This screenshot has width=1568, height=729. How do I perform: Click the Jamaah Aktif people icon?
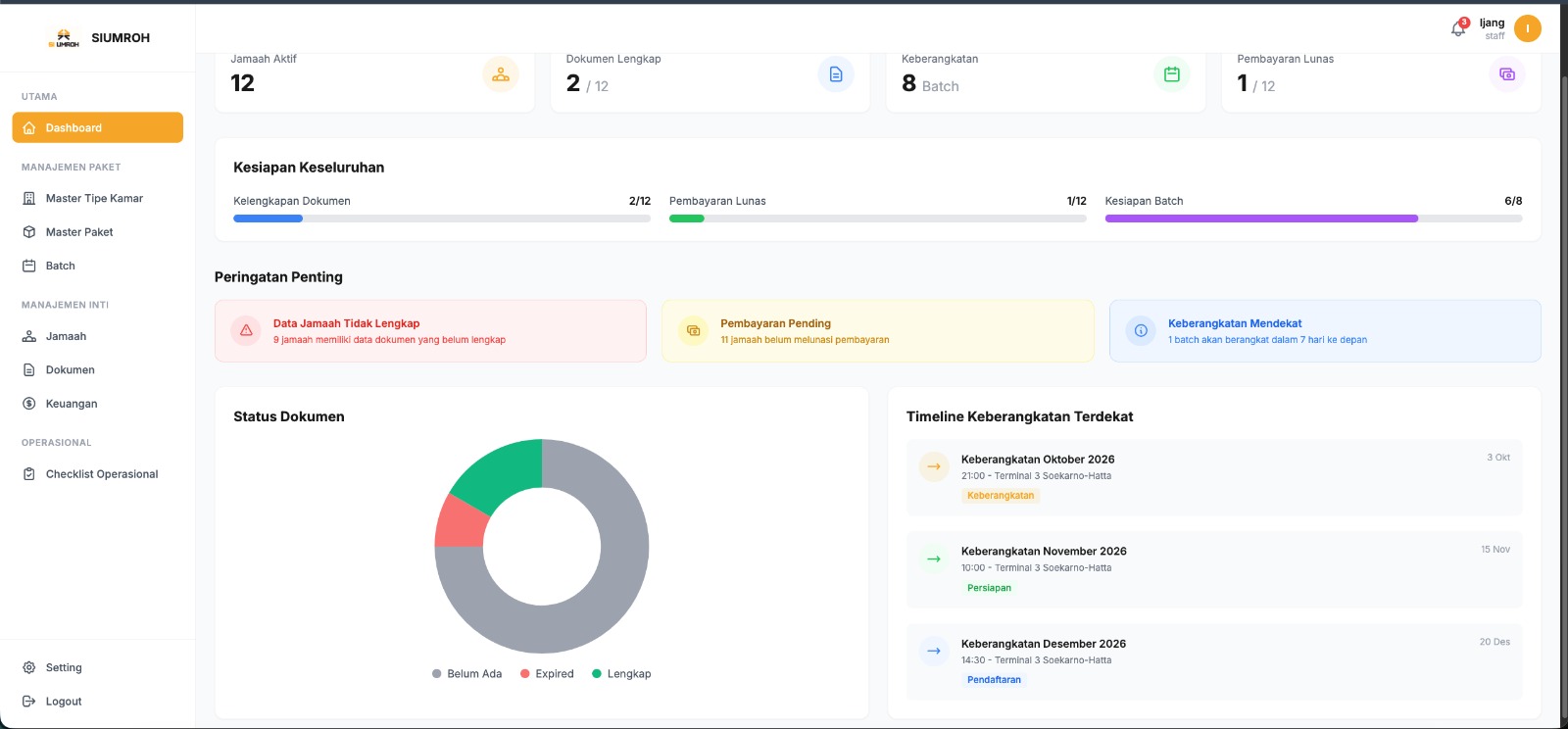pyautogui.click(x=501, y=74)
